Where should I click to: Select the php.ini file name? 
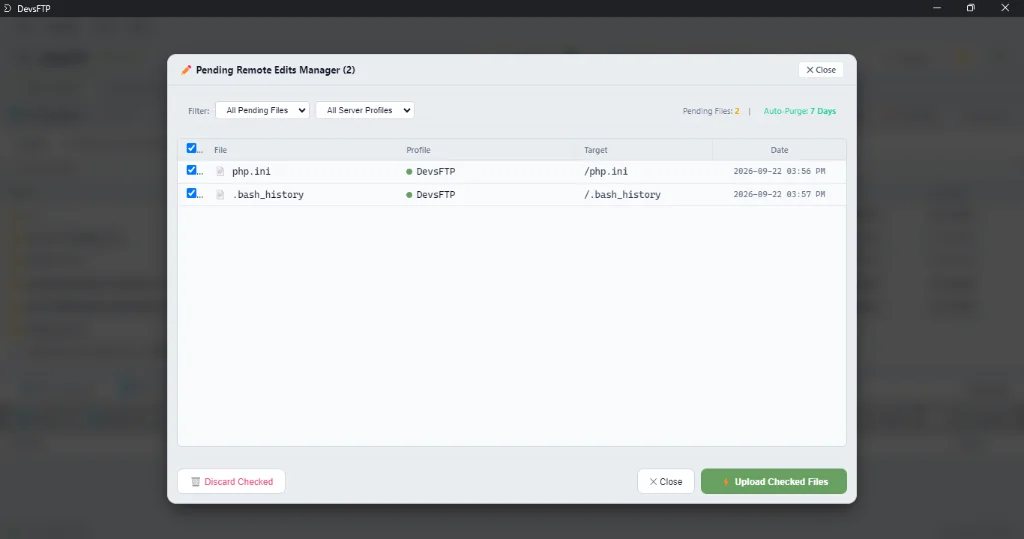pos(251,172)
